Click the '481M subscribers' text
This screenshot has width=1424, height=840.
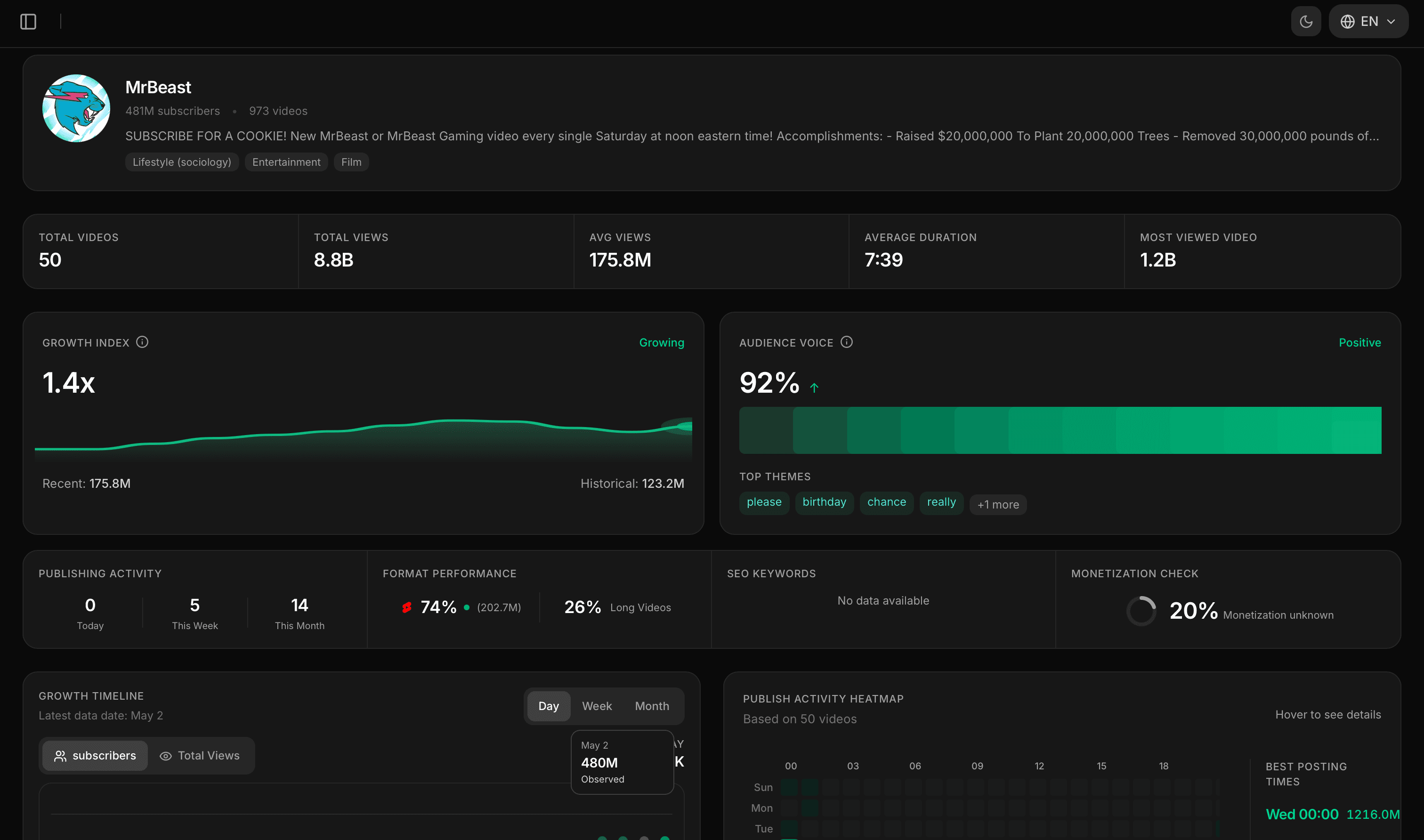[x=172, y=111]
